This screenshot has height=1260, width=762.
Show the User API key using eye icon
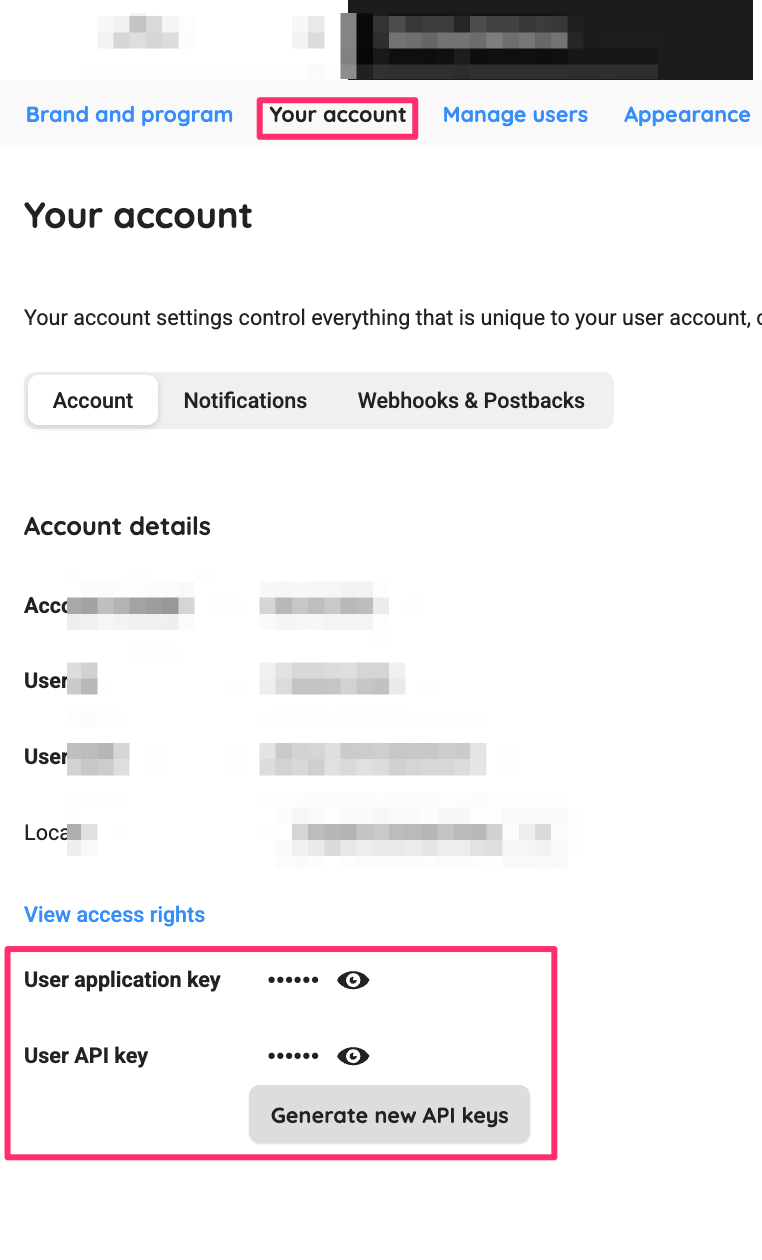pos(353,1056)
